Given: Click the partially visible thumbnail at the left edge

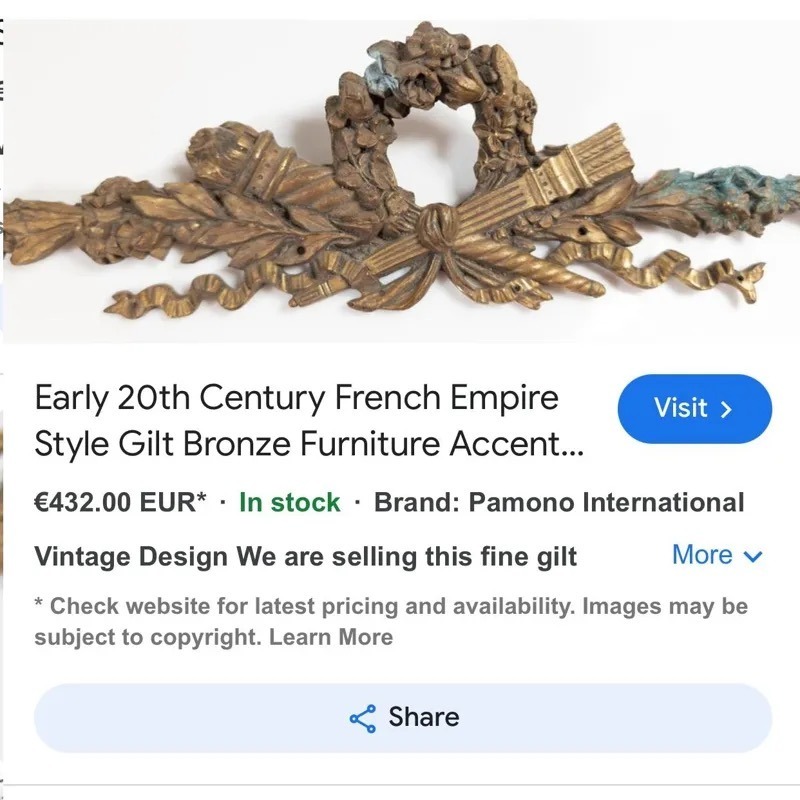Looking at the screenshot, I should point(3,470).
